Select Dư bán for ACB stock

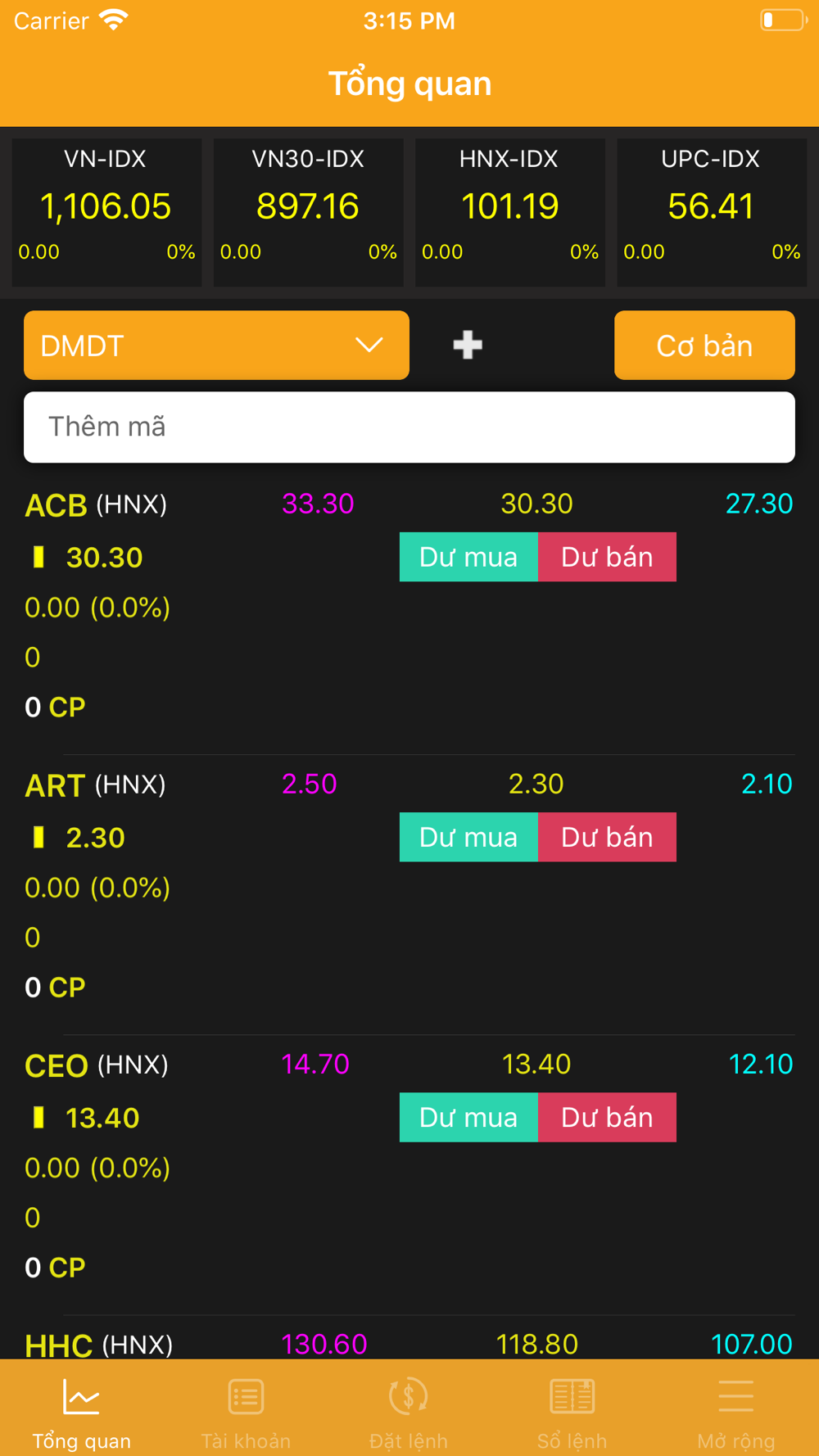point(607,557)
